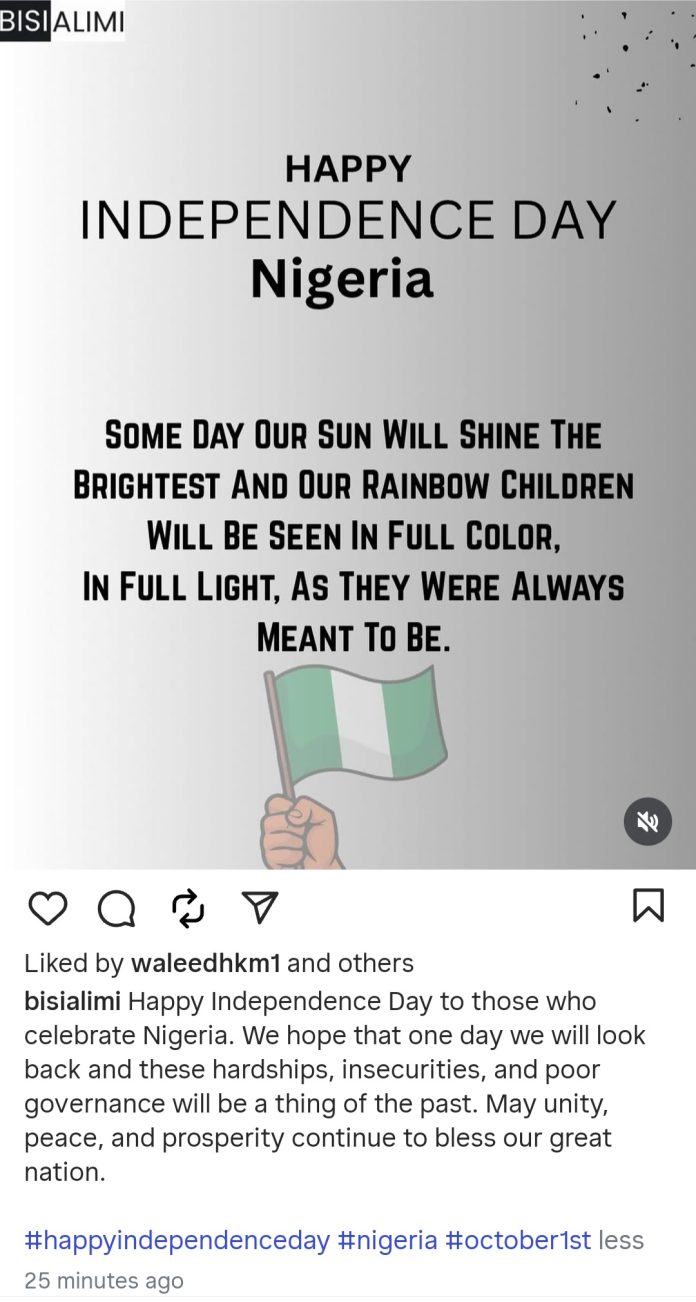Tap the #nigeria hashtag
Viewport: 696px width, 1302px height.
click(x=388, y=1241)
